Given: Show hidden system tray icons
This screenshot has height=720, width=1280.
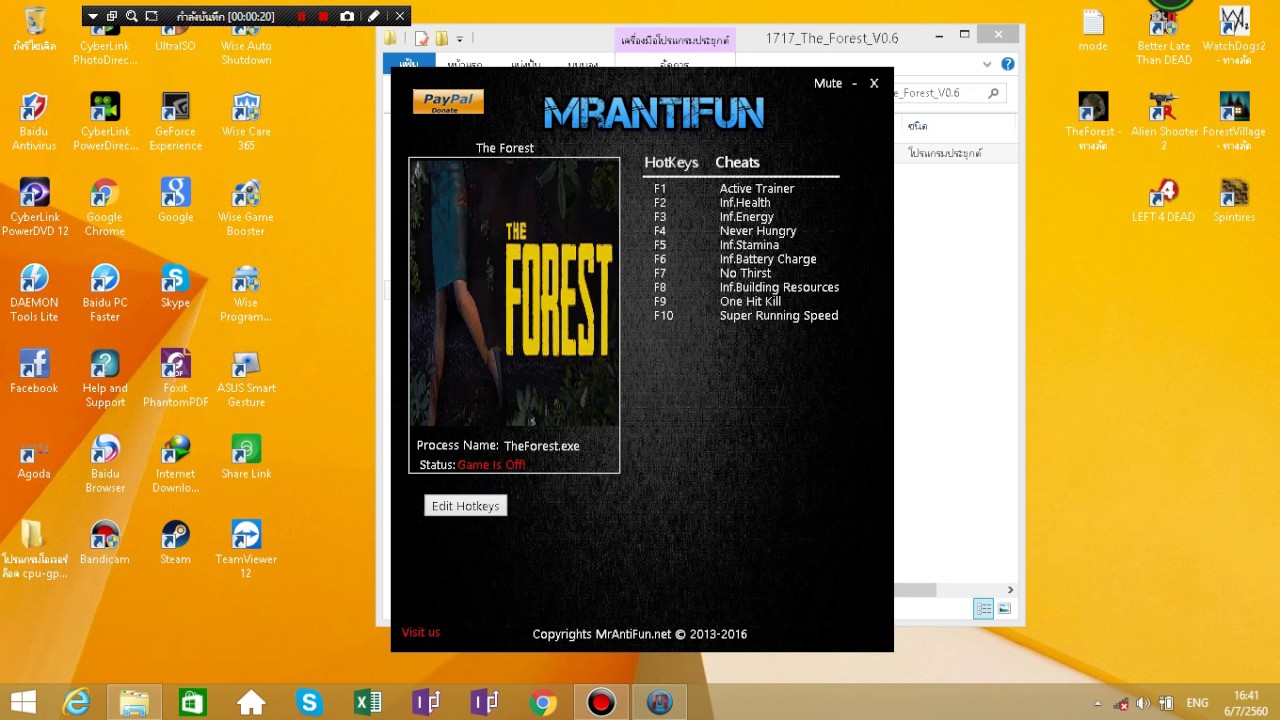Looking at the screenshot, I should click(x=1098, y=703).
